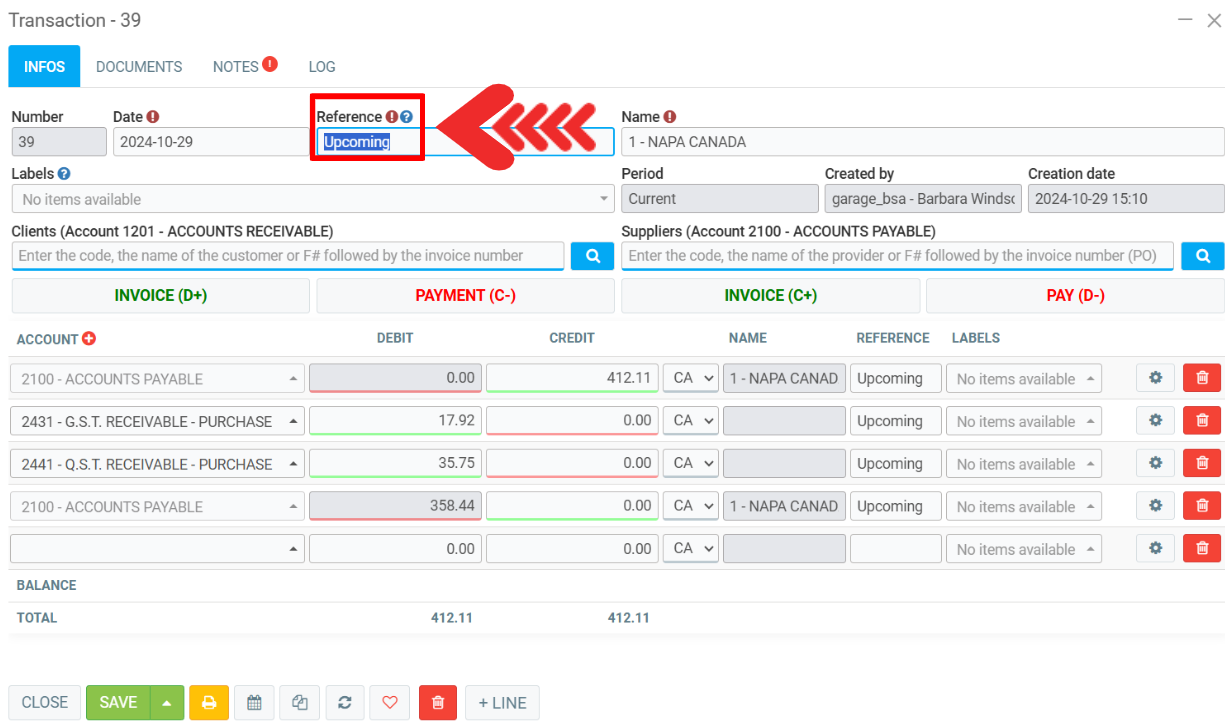
Task: Expand the Save button options arrow
Action: [x=166, y=702]
